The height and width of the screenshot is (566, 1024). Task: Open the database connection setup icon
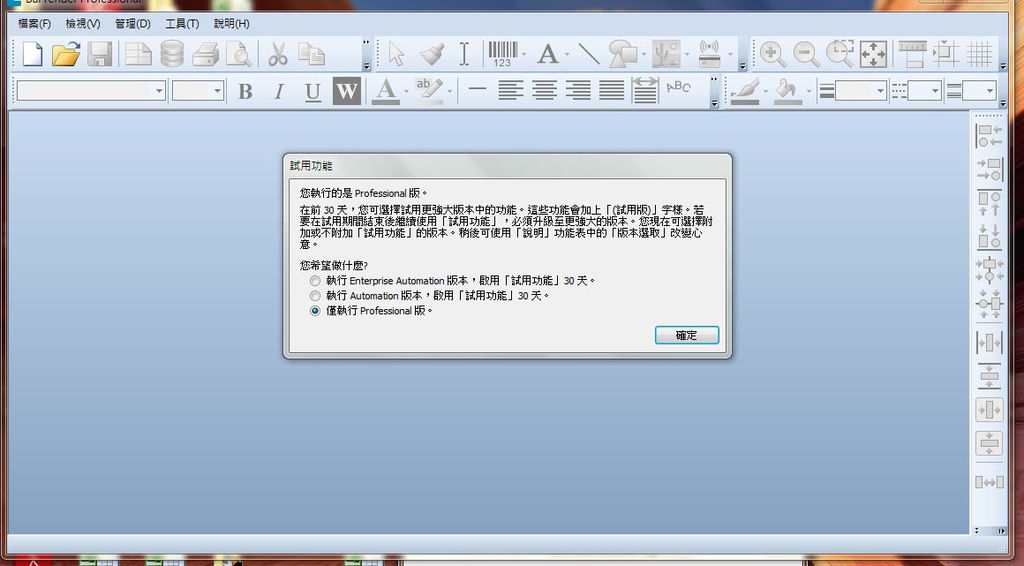172,54
